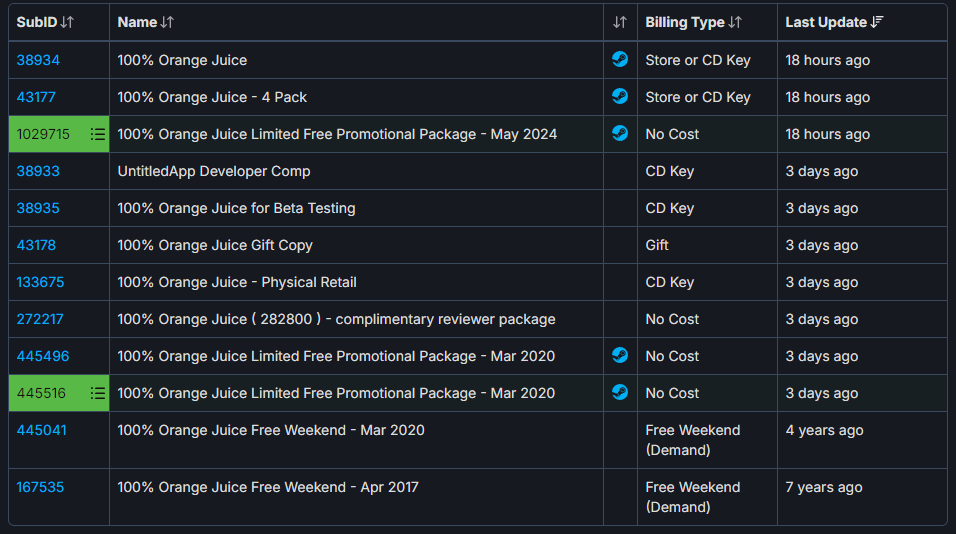Screen dimensions: 956x534
Task: Open SubID 38933 link
Action: 38,171
